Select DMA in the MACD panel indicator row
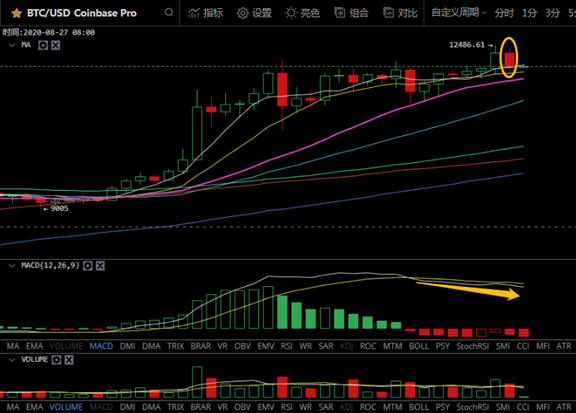576x413 pixels. pyautogui.click(x=151, y=346)
